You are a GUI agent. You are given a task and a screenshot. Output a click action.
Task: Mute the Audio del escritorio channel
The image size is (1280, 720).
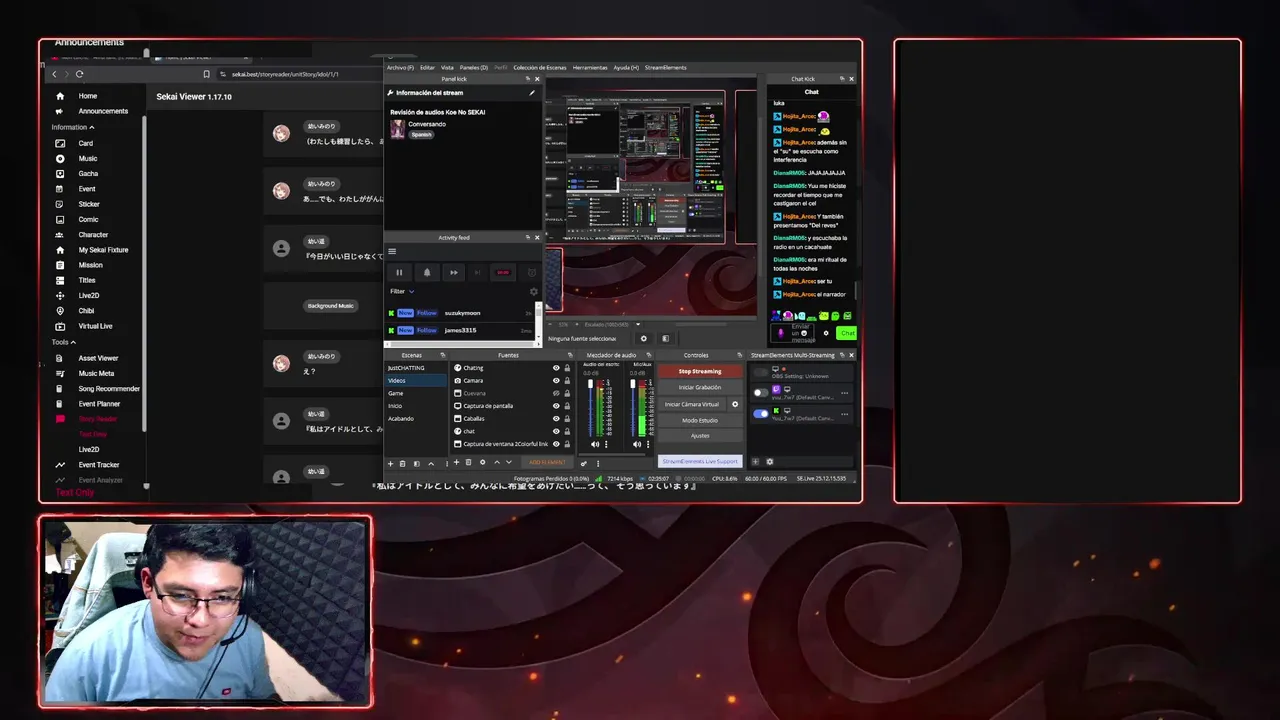[595, 444]
